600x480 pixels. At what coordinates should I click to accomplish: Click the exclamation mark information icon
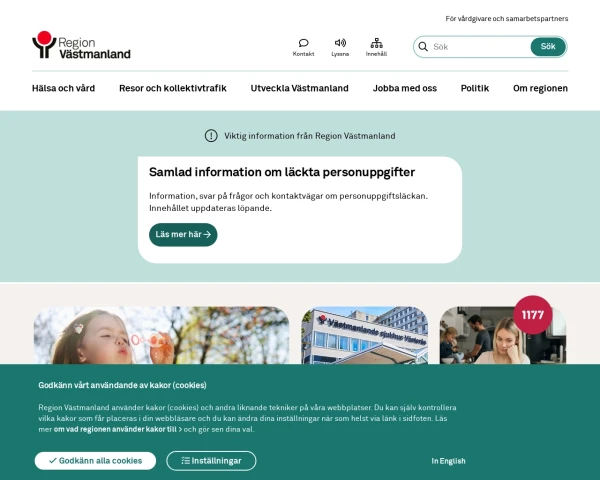pos(211,136)
